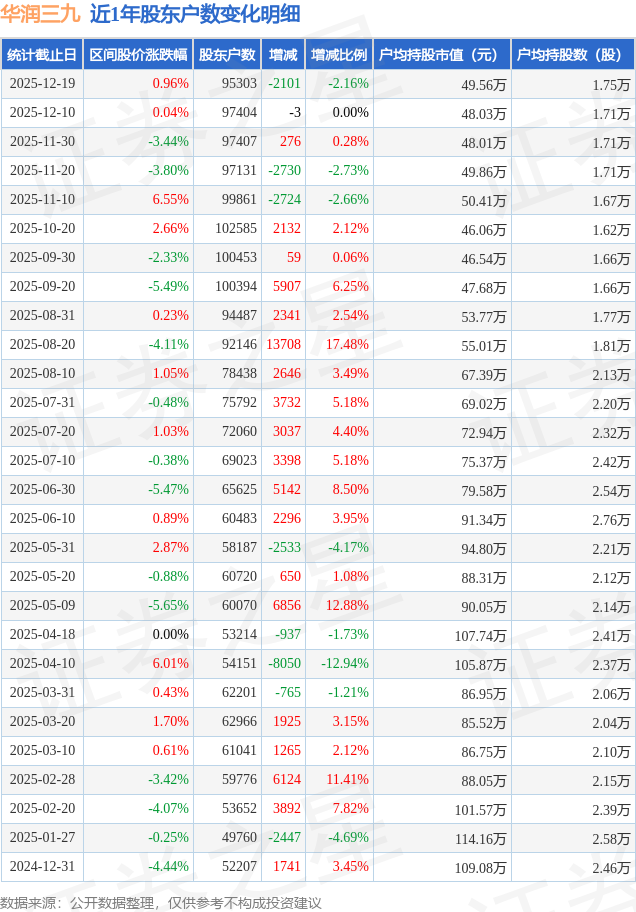Image resolution: width=636 pixels, height=912 pixels.
Task: Click the 户均持股市值（元） column header
Action: [x=440, y=55]
